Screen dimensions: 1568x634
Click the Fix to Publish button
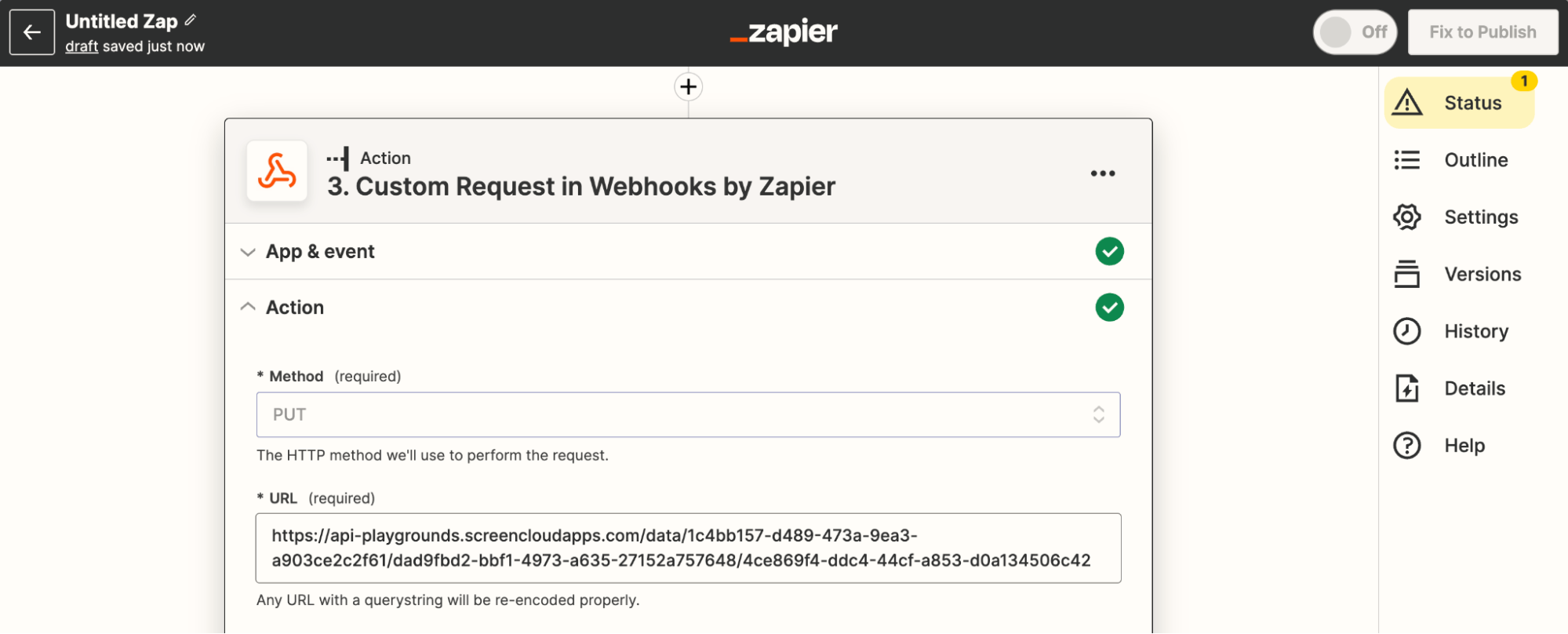tap(1483, 32)
